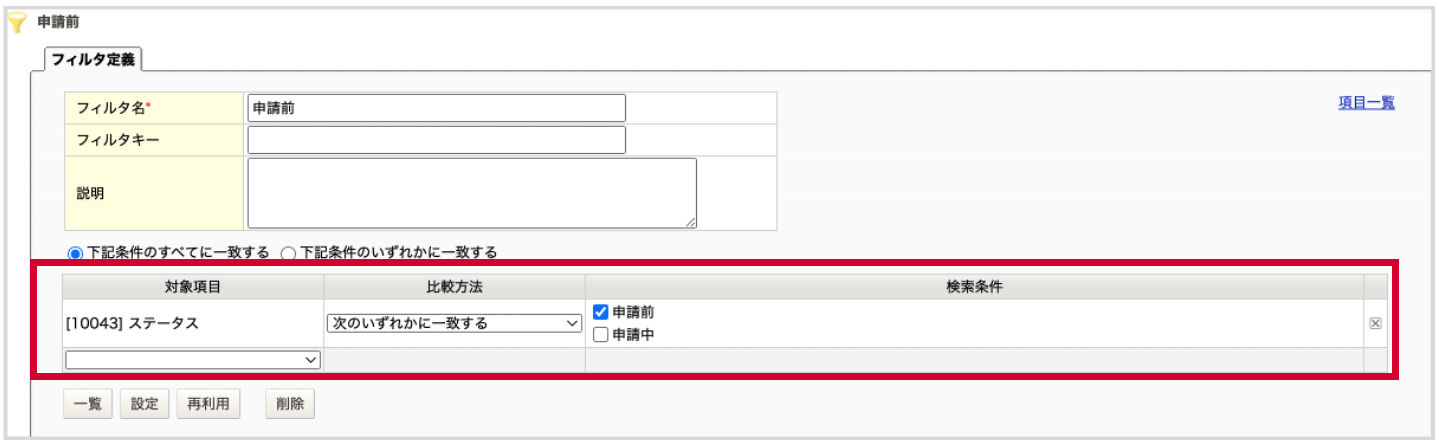Select 下記条件のいずれかに一致する radio button
The height and width of the screenshot is (446, 1438).
289,253
